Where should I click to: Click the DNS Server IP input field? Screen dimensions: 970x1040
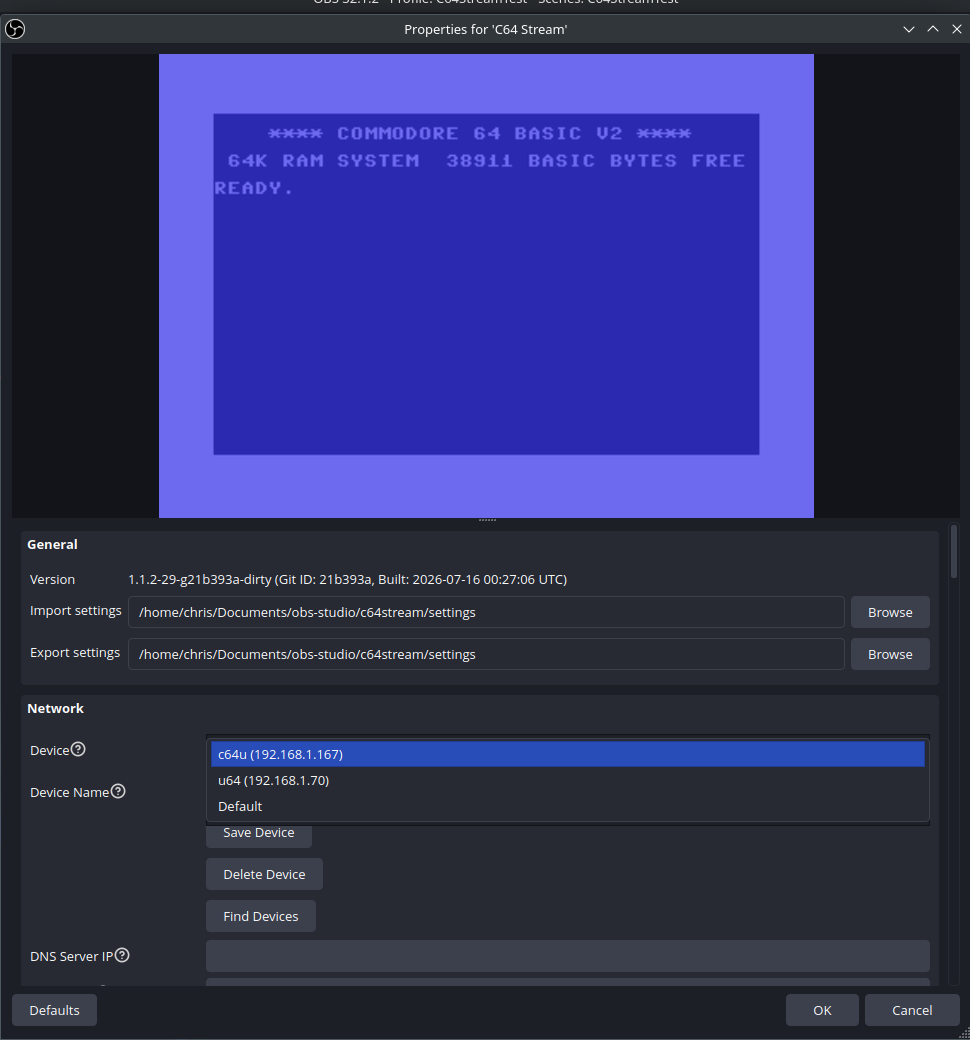(567, 956)
